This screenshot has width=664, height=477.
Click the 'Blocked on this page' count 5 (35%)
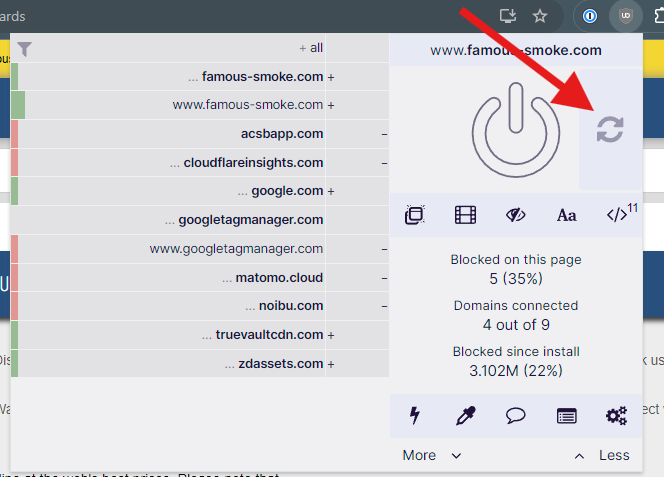click(x=516, y=279)
